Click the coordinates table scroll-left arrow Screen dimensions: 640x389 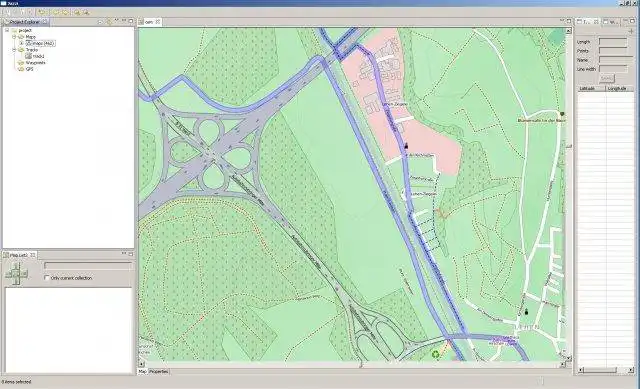pyautogui.click(x=580, y=370)
